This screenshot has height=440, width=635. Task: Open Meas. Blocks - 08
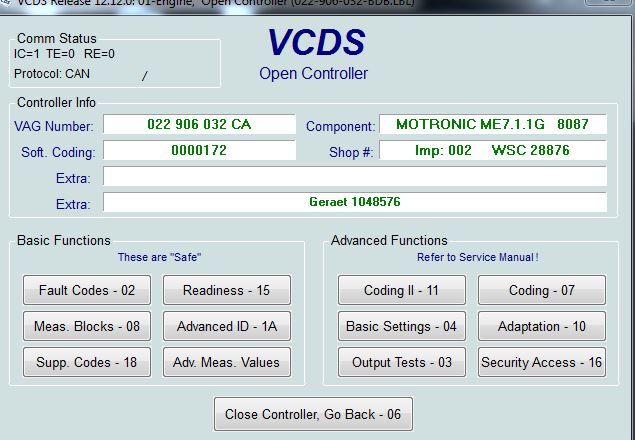pyautogui.click(x=87, y=326)
